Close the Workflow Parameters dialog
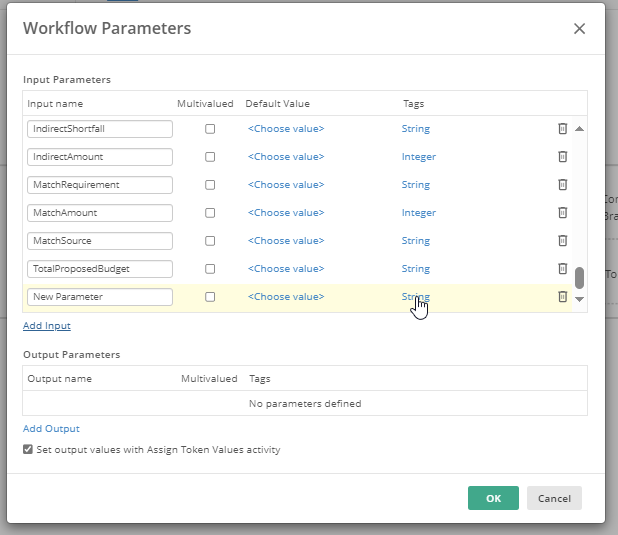Screen dimensions: 618x535 click(x=579, y=28)
